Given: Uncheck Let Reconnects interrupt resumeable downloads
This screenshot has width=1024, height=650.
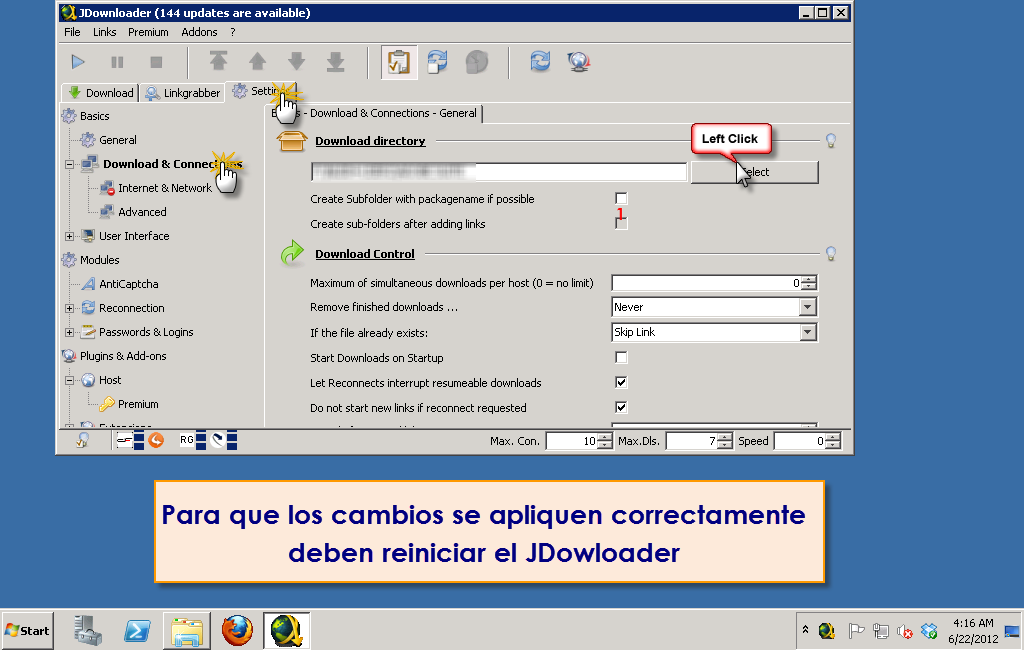Looking at the screenshot, I should coord(621,383).
